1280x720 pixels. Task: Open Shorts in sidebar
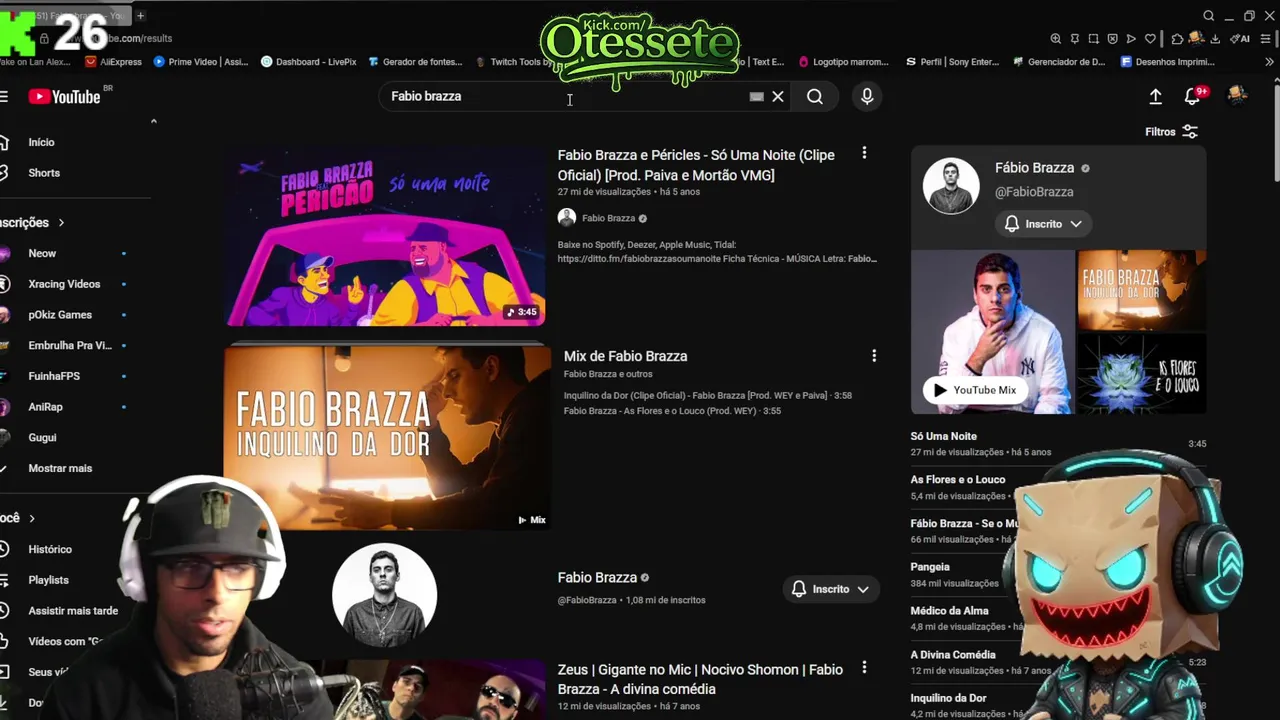(x=44, y=173)
